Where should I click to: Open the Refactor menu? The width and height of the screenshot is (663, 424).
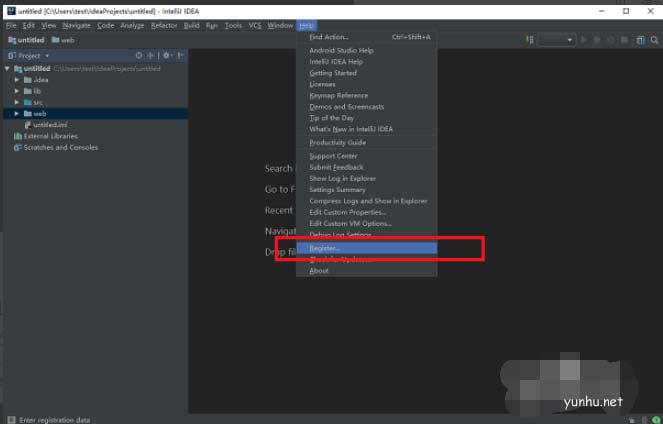[163, 25]
